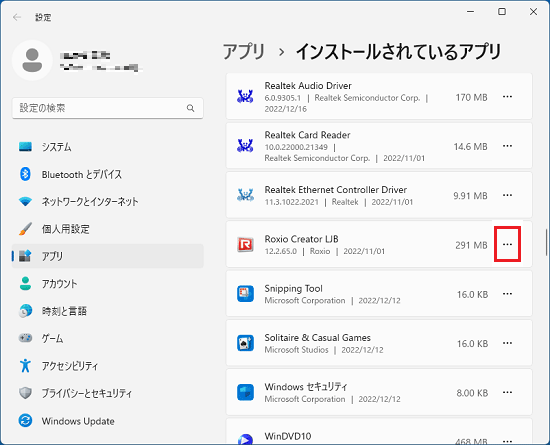Image resolution: width=550 pixels, height=445 pixels.
Task: Open 時刻と言語 settings
Action: [x=108, y=311]
